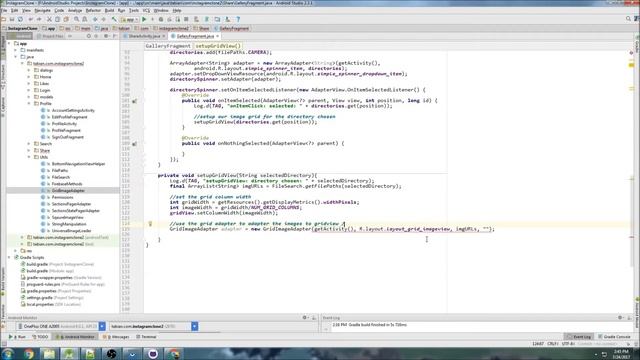Open Event Log settings gear icon
Image resolution: width=640 pixels, height=360 pixels.
coord(620,318)
